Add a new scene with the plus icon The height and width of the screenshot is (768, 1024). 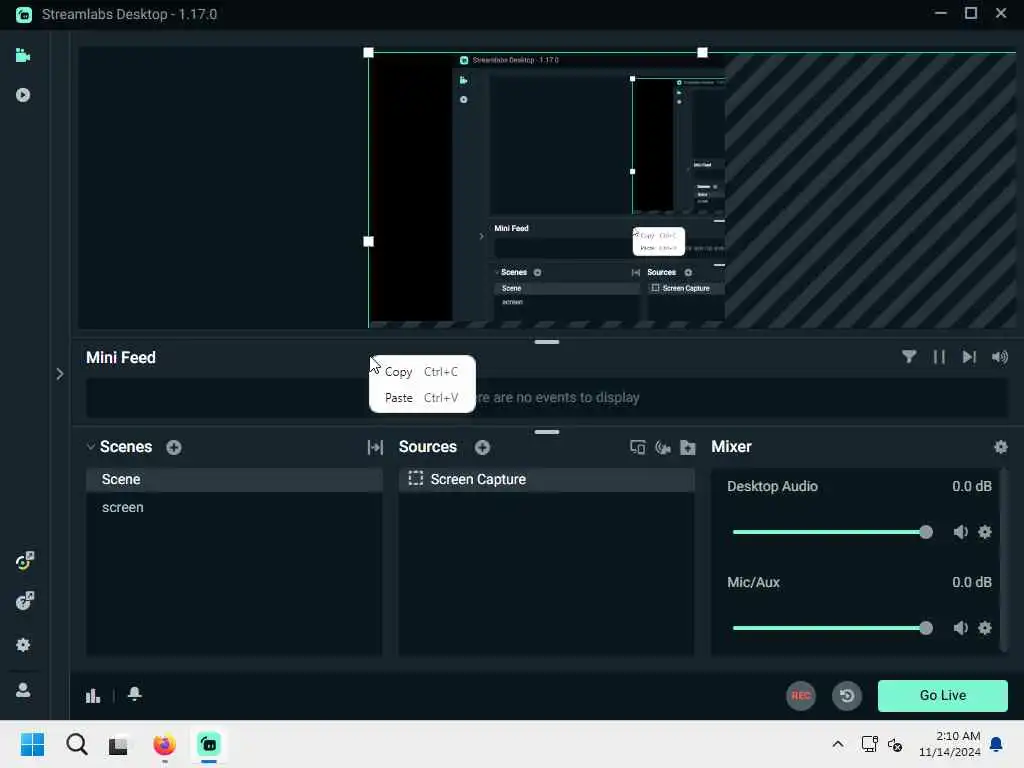[x=174, y=447]
